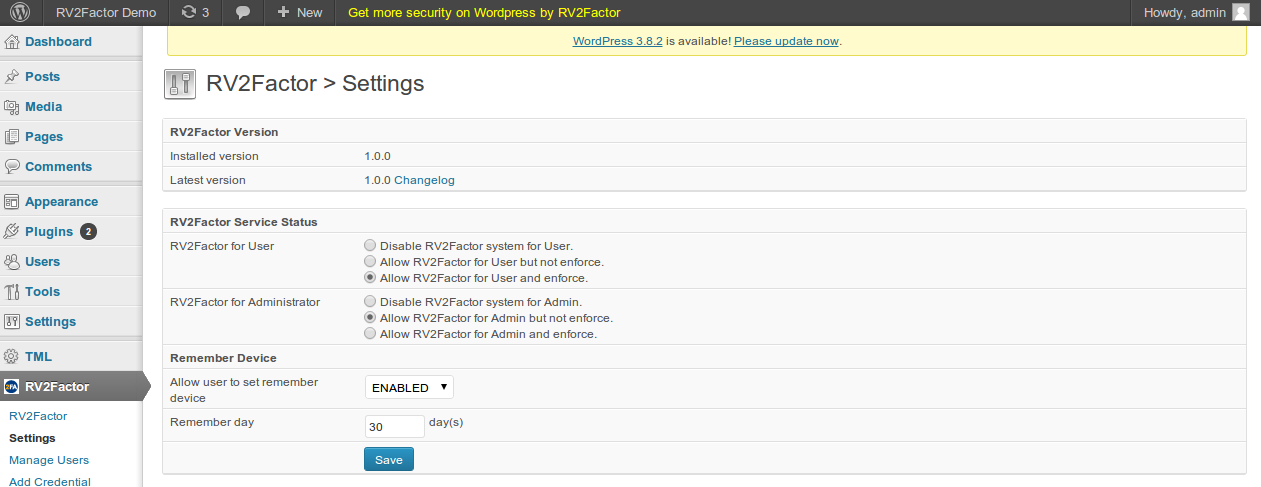Image resolution: width=1261 pixels, height=487 pixels.
Task: Select Allow RV2Factor for Admin but not enforce
Action: click(371, 317)
